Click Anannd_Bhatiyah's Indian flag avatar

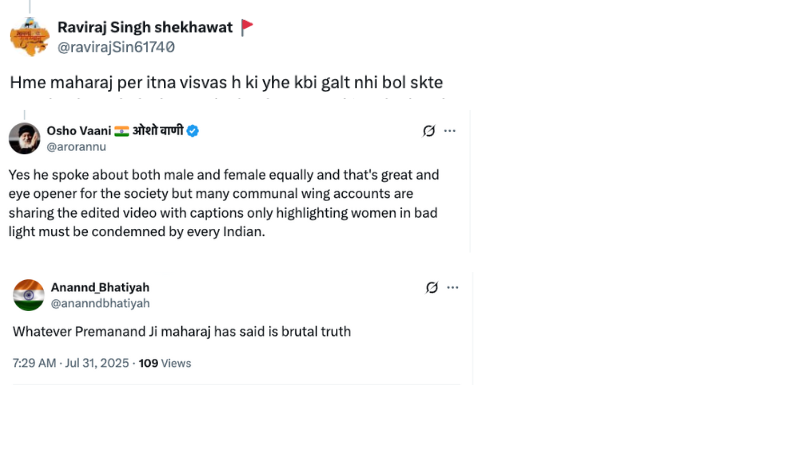coord(29,295)
